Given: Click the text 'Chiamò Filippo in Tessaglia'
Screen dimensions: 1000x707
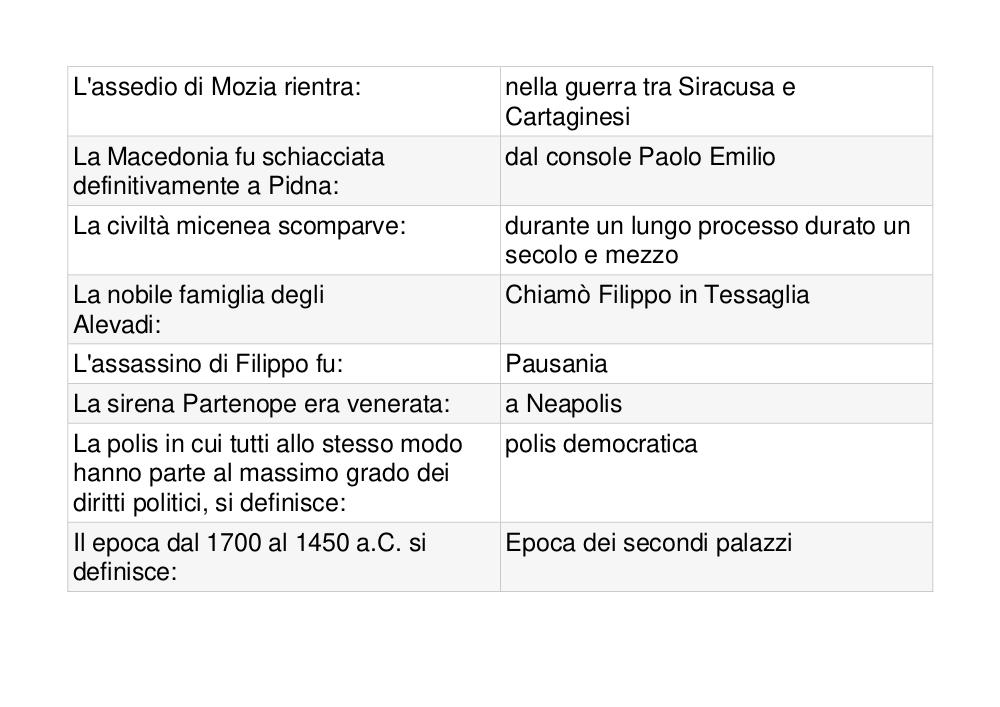Looking at the screenshot, I should click(x=657, y=295).
